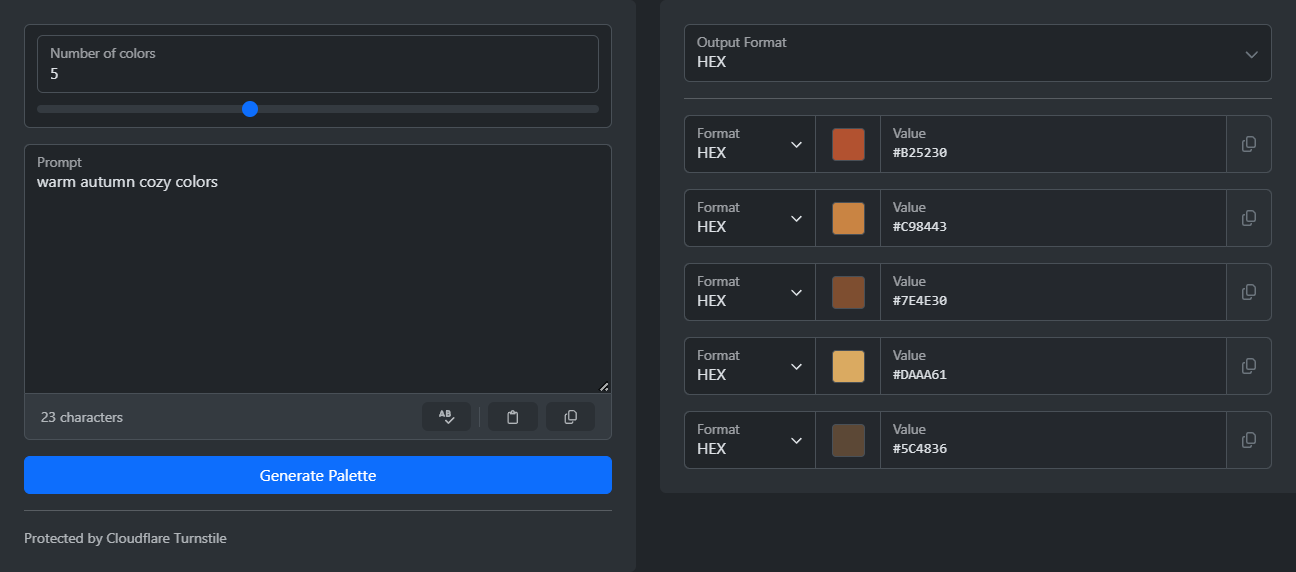Click the #B25230 value field
This screenshot has height=572, width=1296.
click(1053, 144)
